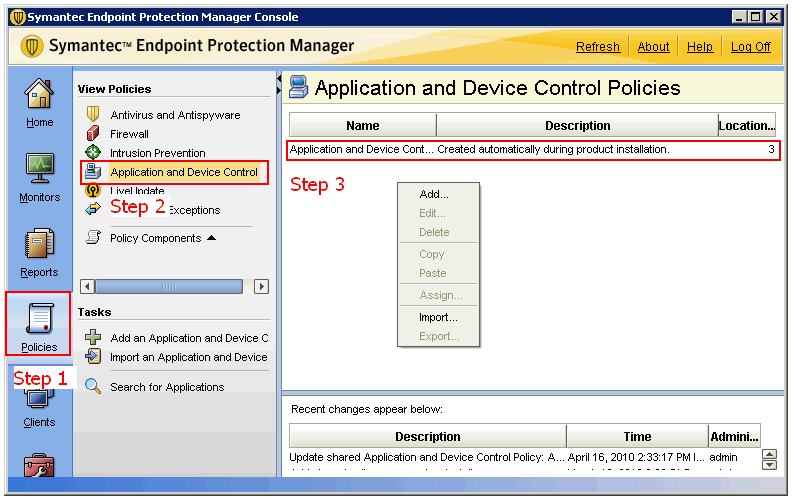This screenshot has width=792, height=499.
Task: Click the Centralized Exceptions arrows icon
Action: (x=93, y=209)
